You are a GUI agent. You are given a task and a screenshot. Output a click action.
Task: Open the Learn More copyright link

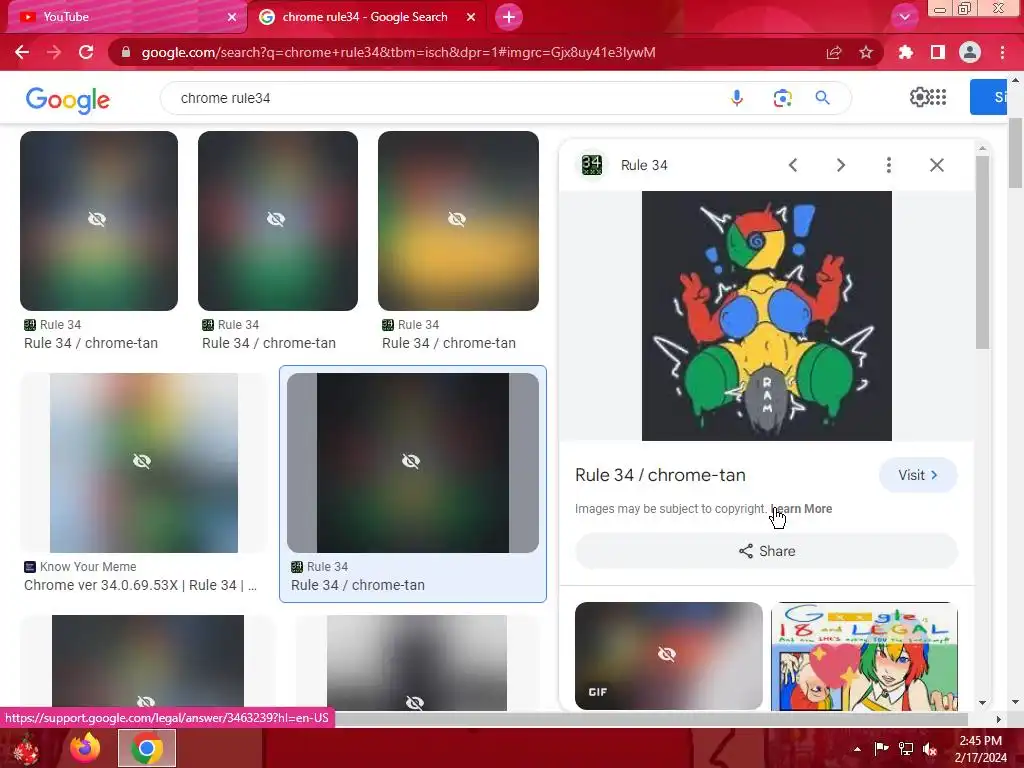click(801, 509)
